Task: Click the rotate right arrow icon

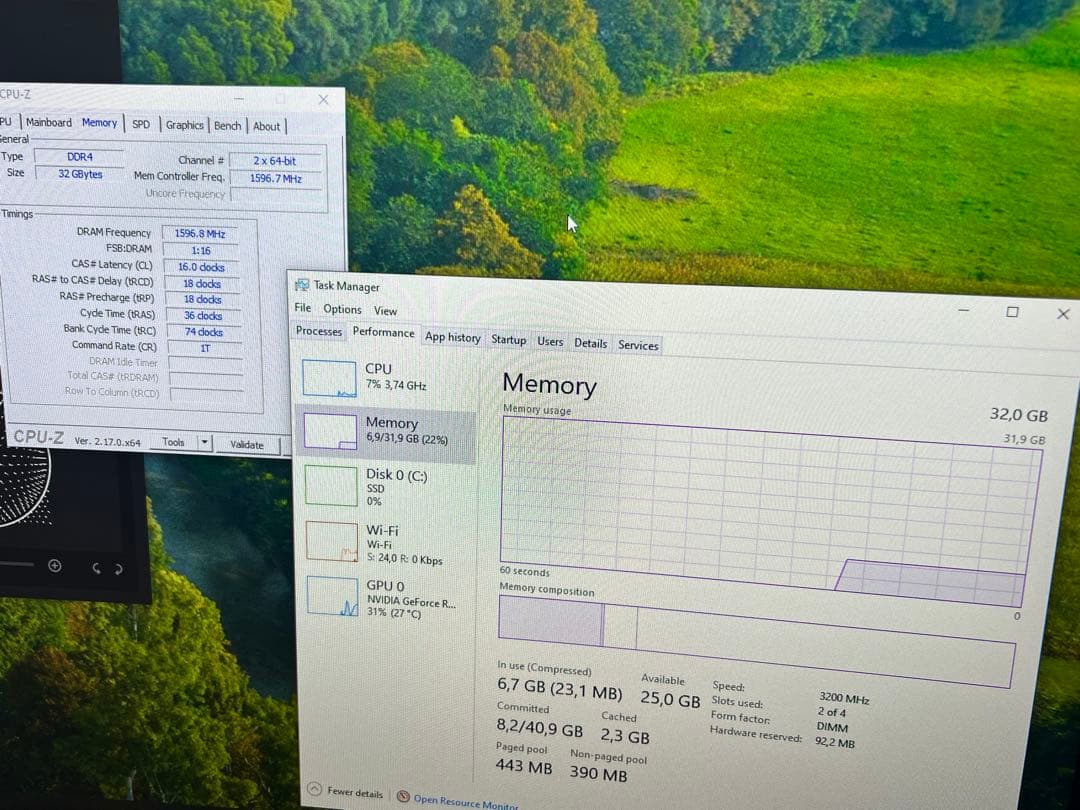Action: pyautogui.click(x=119, y=569)
